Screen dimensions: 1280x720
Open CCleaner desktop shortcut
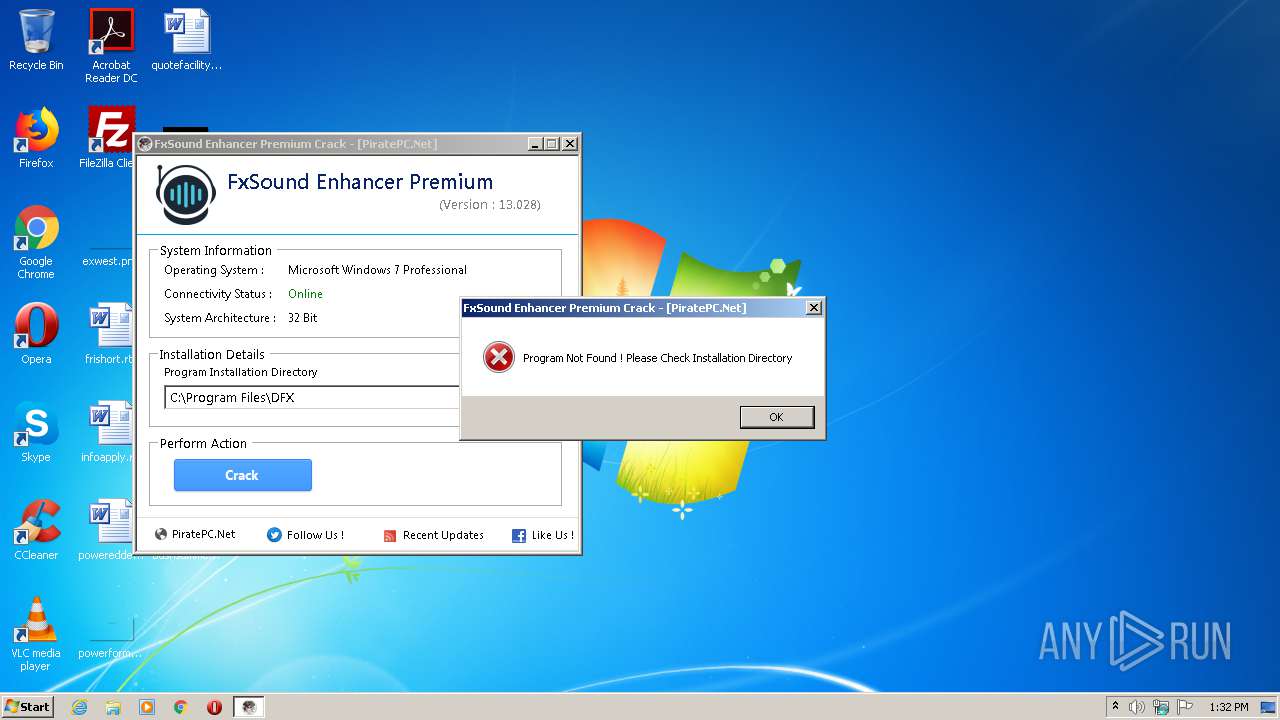[36, 530]
